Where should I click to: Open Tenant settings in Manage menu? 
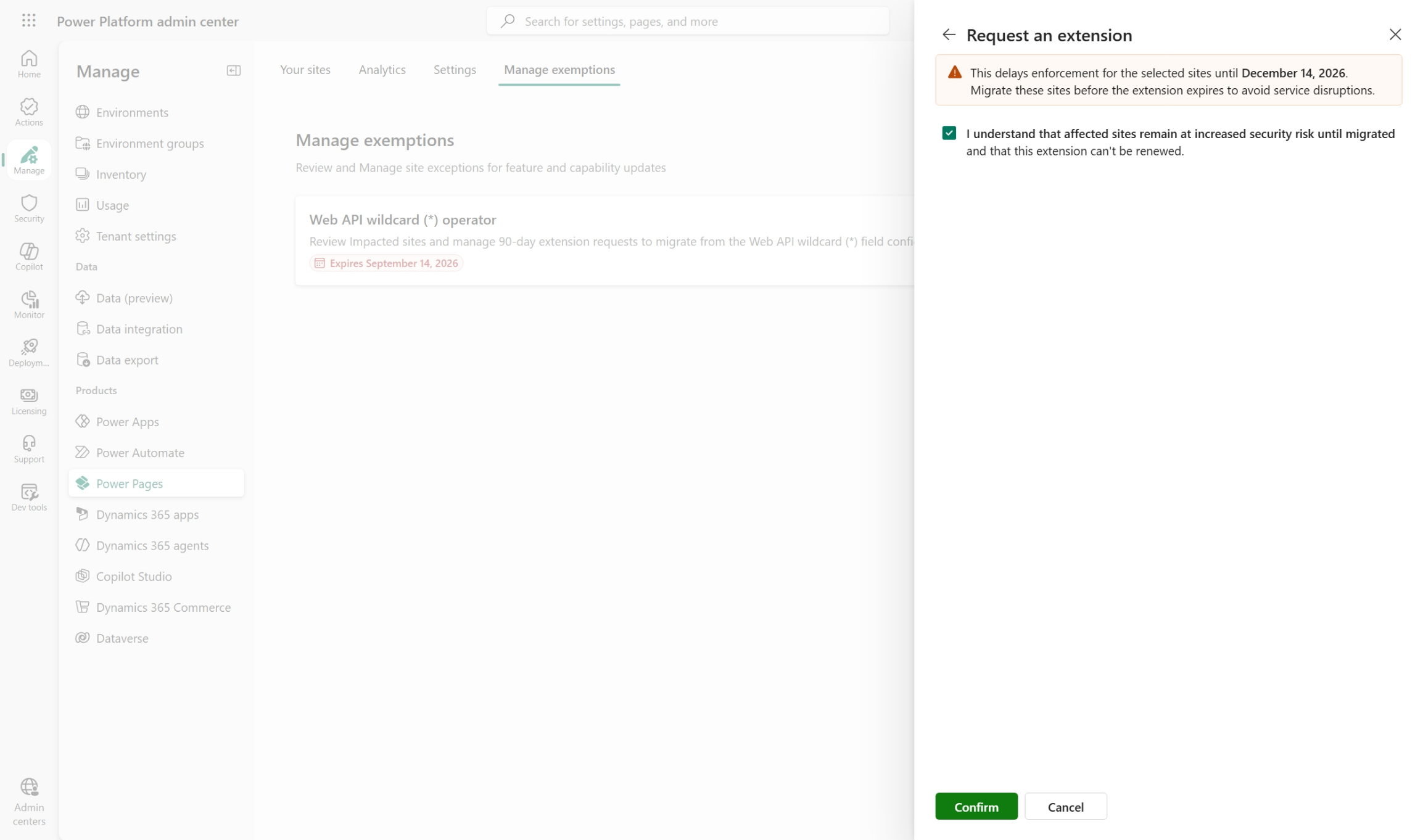[x=156, y=236]
